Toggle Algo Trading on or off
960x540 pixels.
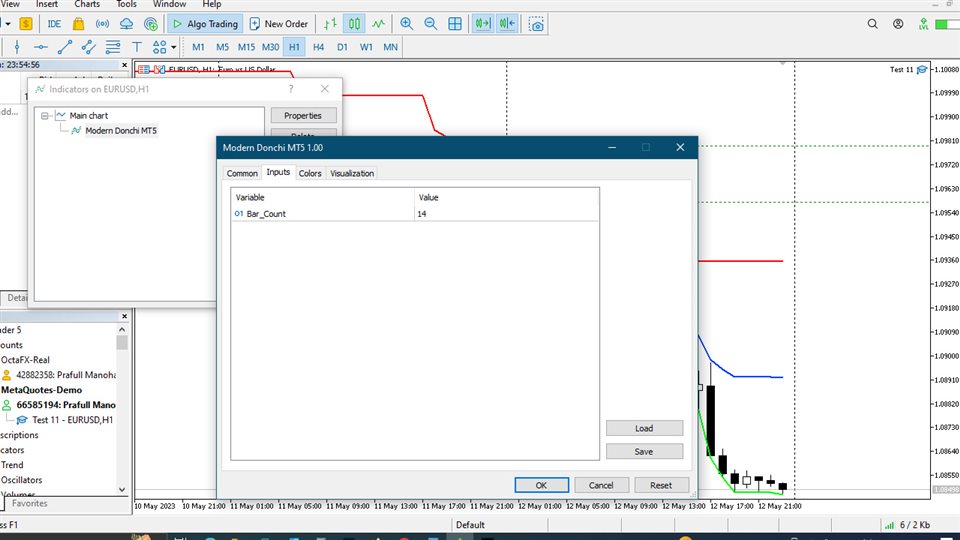(204, 23)
